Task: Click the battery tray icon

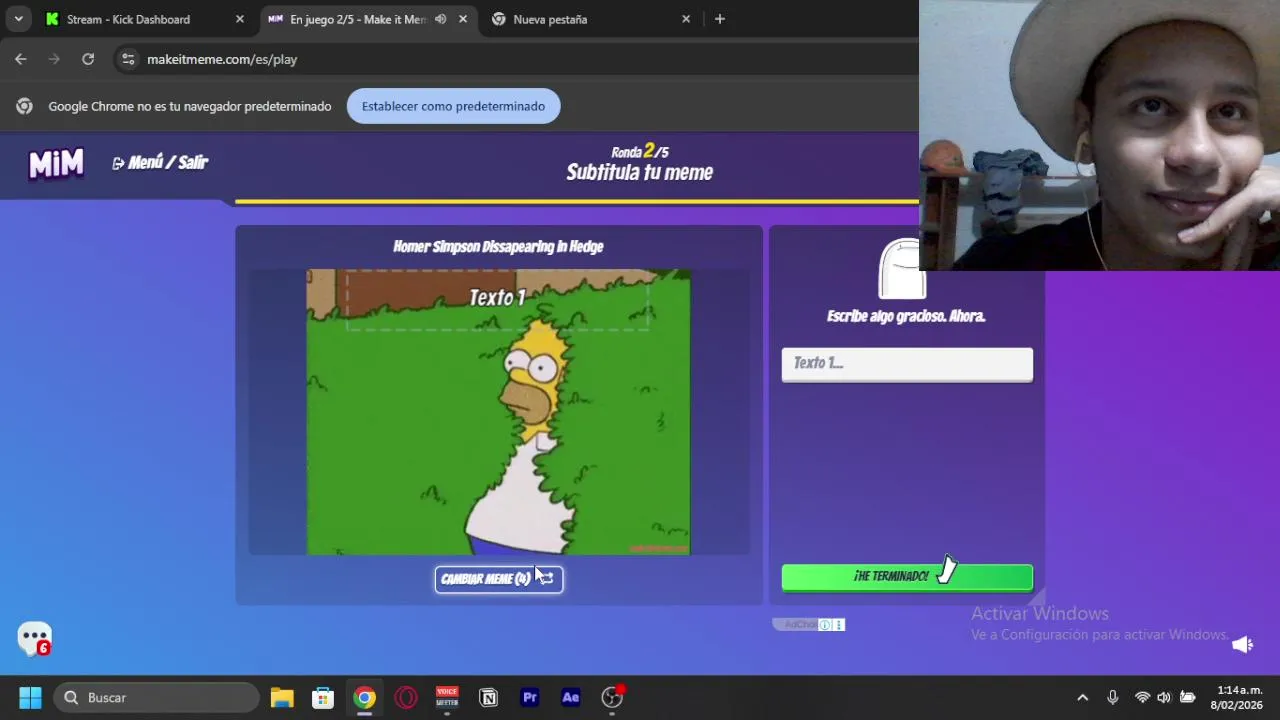Action: [x=1188, y=697]
